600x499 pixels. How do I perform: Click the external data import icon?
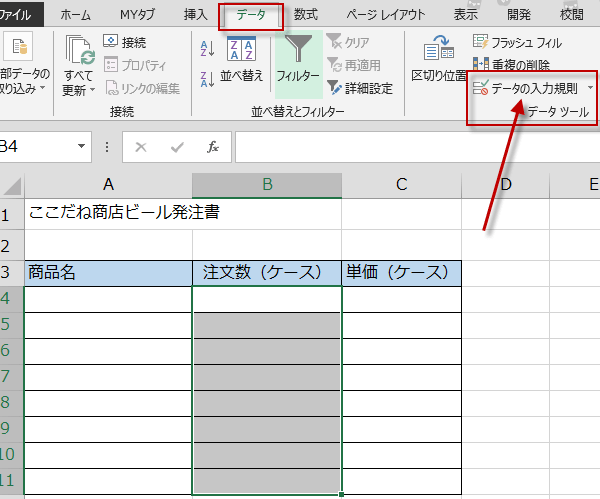[18, 47]
